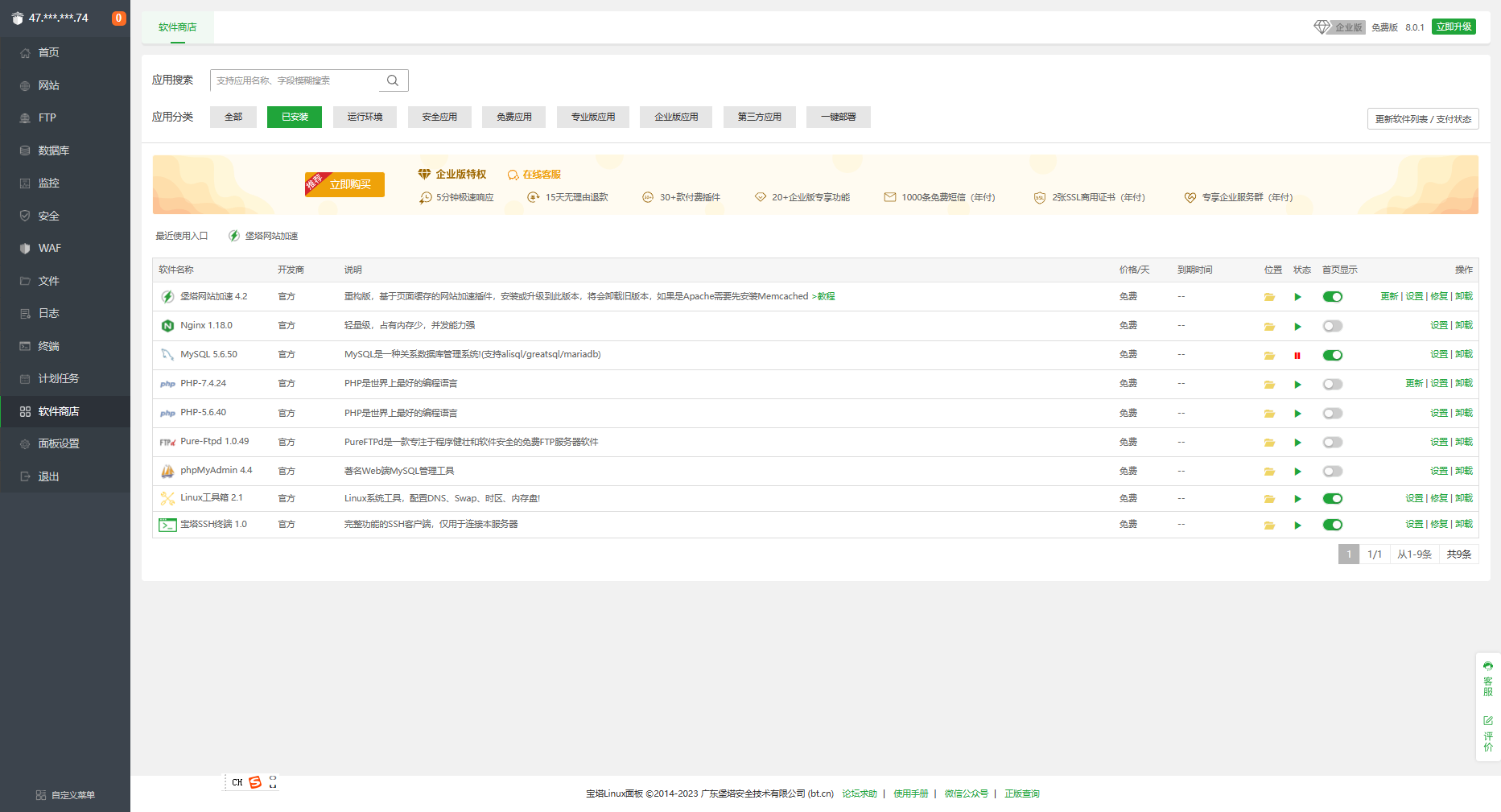Open 堡塔网站加速 recent-use shortcut
Image resolution: width=1501 pixels, height=812 pixels.
(263, 236)
